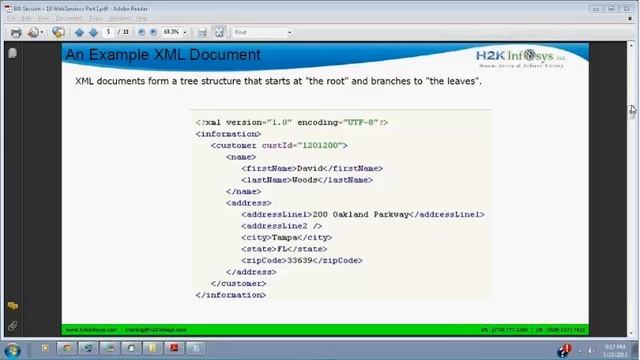
Task: Click the opening <address> tag
Action: [x=249, y=203]
